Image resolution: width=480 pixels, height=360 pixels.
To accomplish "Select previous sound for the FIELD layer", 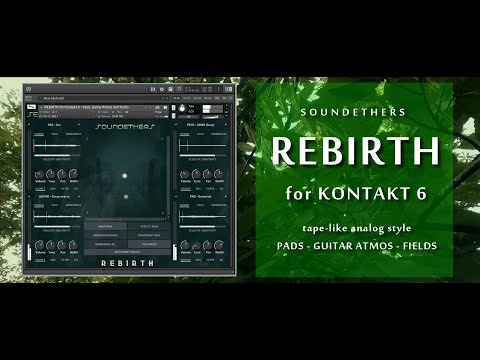I will click(x=176, y=125).
